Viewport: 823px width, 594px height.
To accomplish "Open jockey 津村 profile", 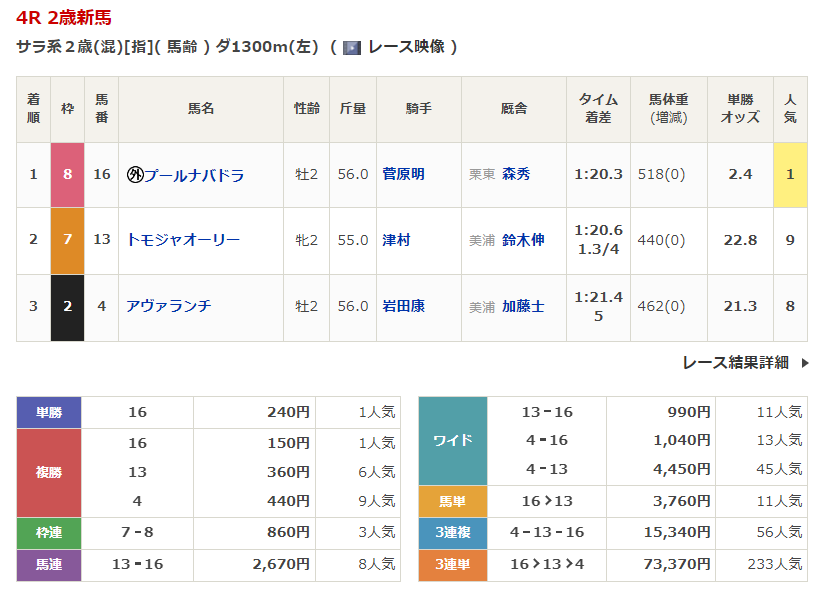I will pos(396,240).
